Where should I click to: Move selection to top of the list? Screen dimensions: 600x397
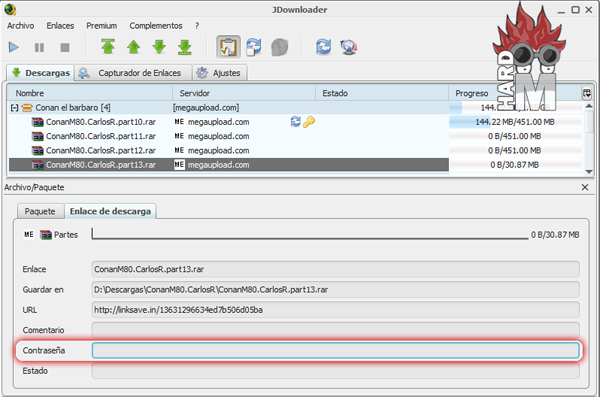pos(108,47)
